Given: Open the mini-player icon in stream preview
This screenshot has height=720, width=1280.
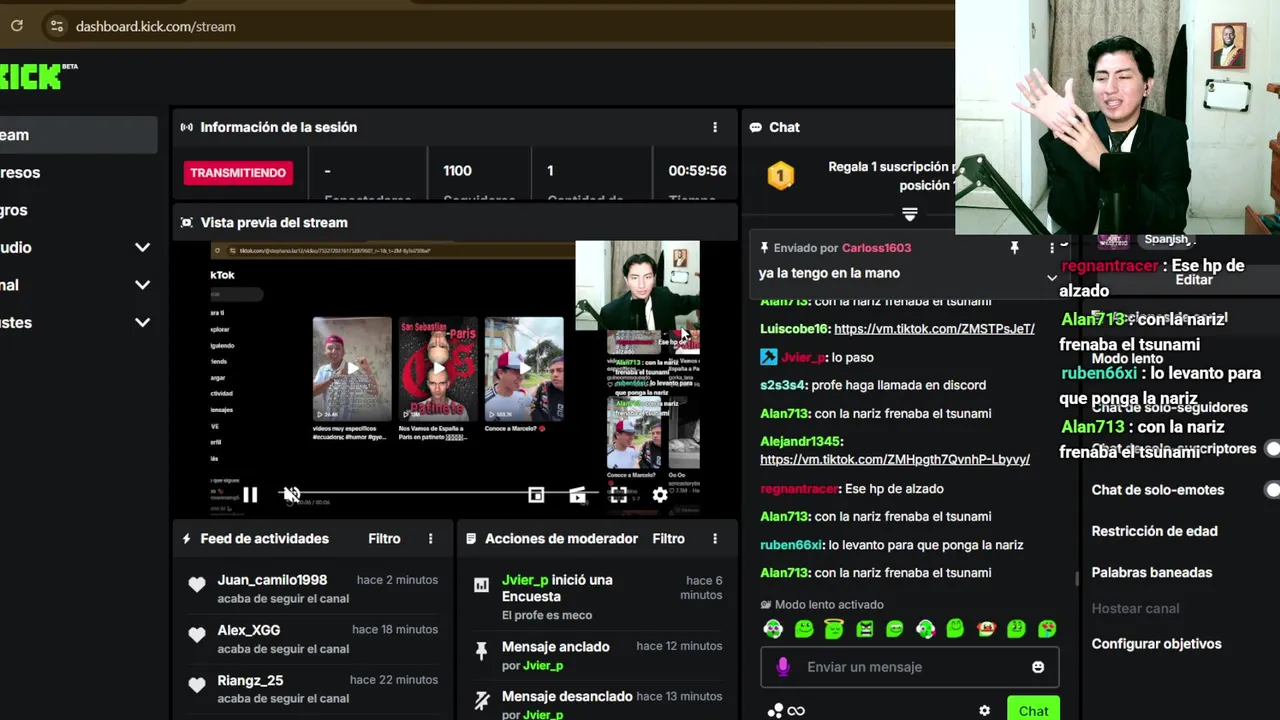Looking at the screenshot, I should (536, 494).
